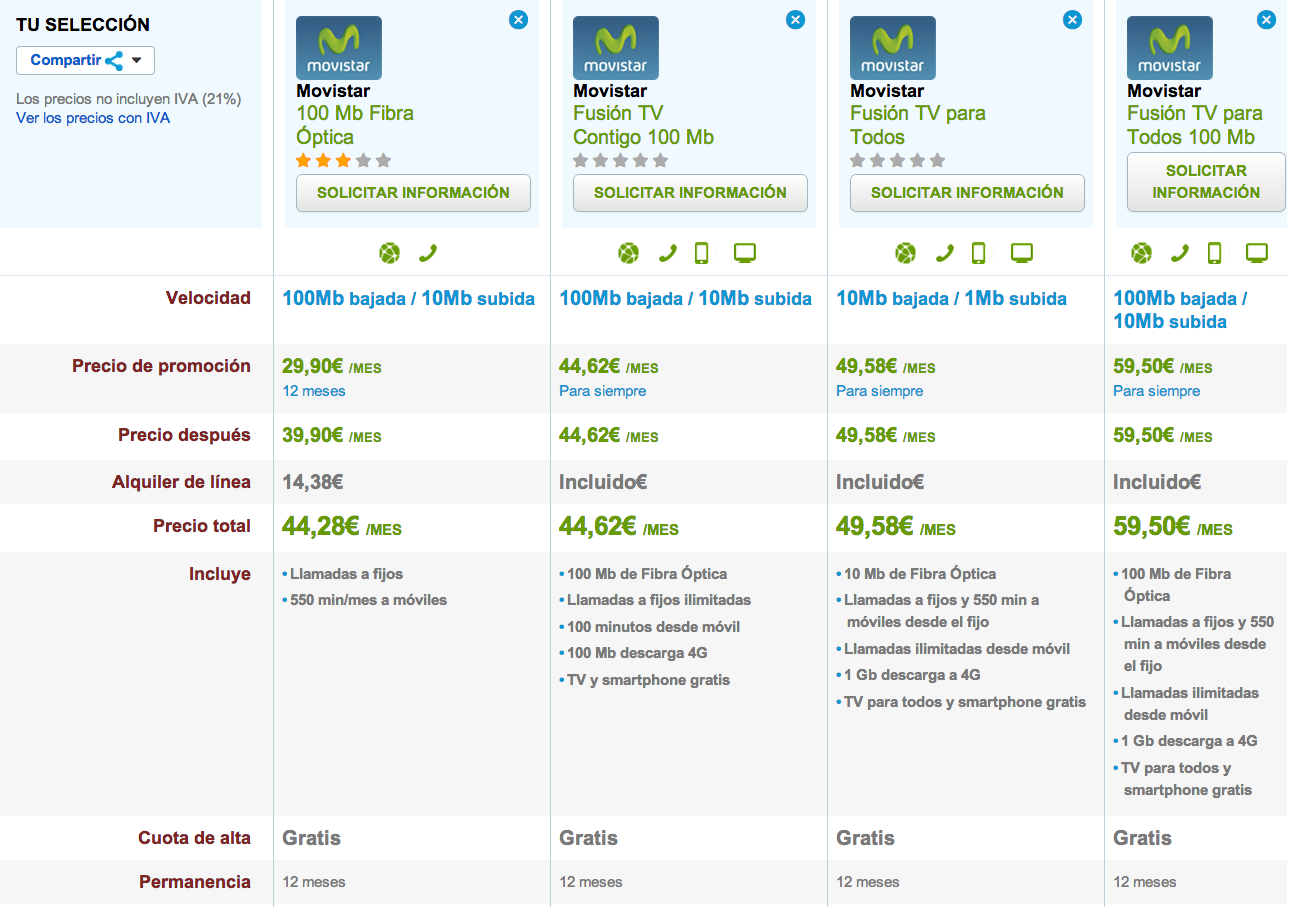
Task: Request information for Fusión TV Contigo 100 Mb
Action: tap(690, 193)
